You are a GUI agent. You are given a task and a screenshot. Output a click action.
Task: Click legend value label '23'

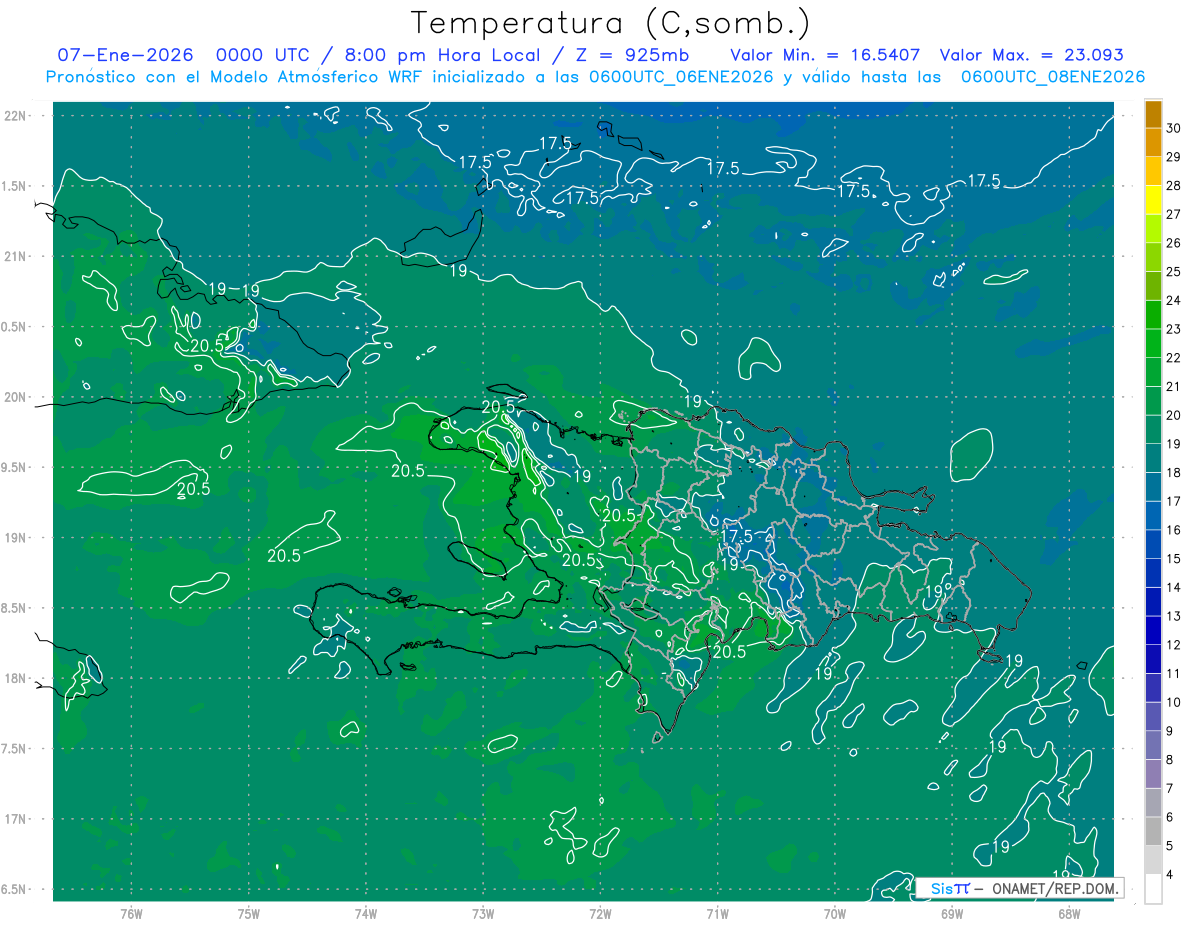(x=1174, y=329)
